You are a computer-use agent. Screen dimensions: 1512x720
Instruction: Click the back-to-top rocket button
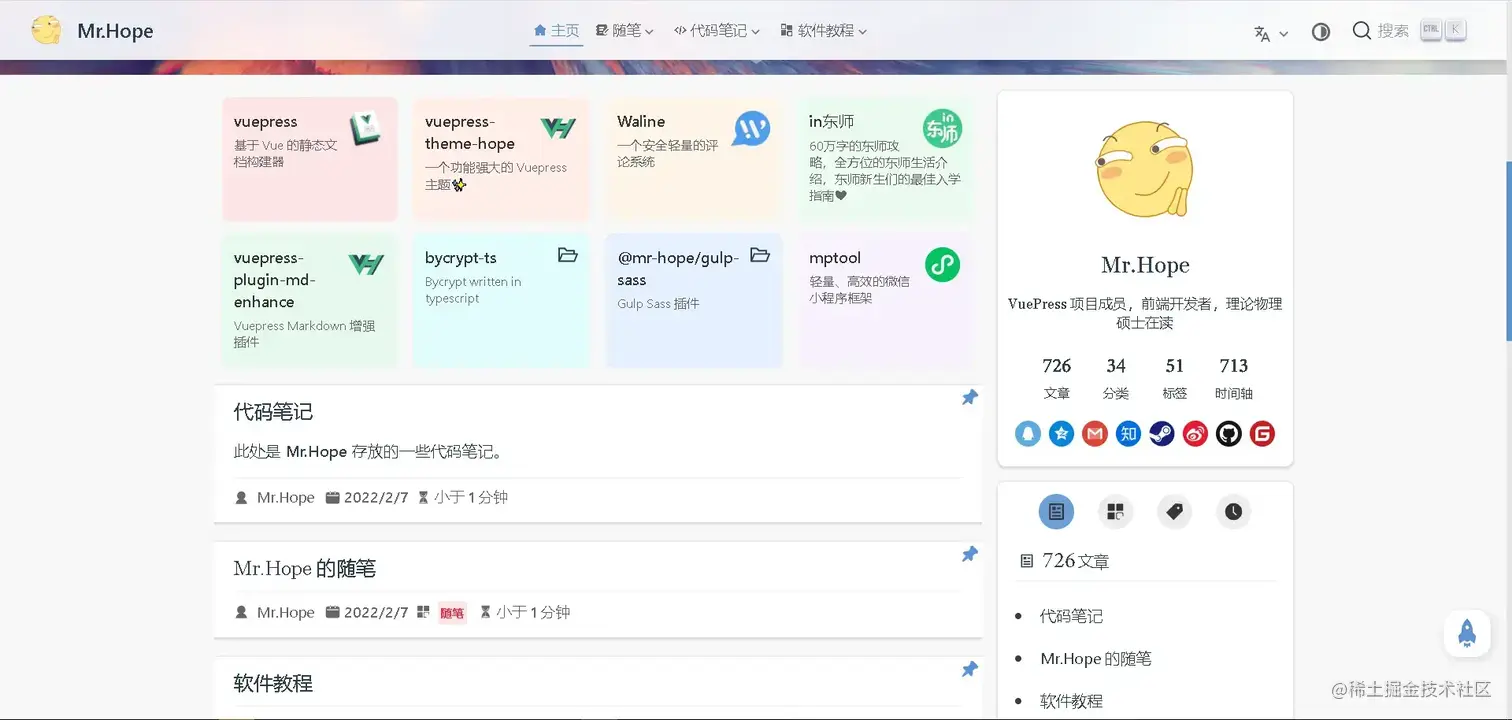click(x=1467, y=633)
